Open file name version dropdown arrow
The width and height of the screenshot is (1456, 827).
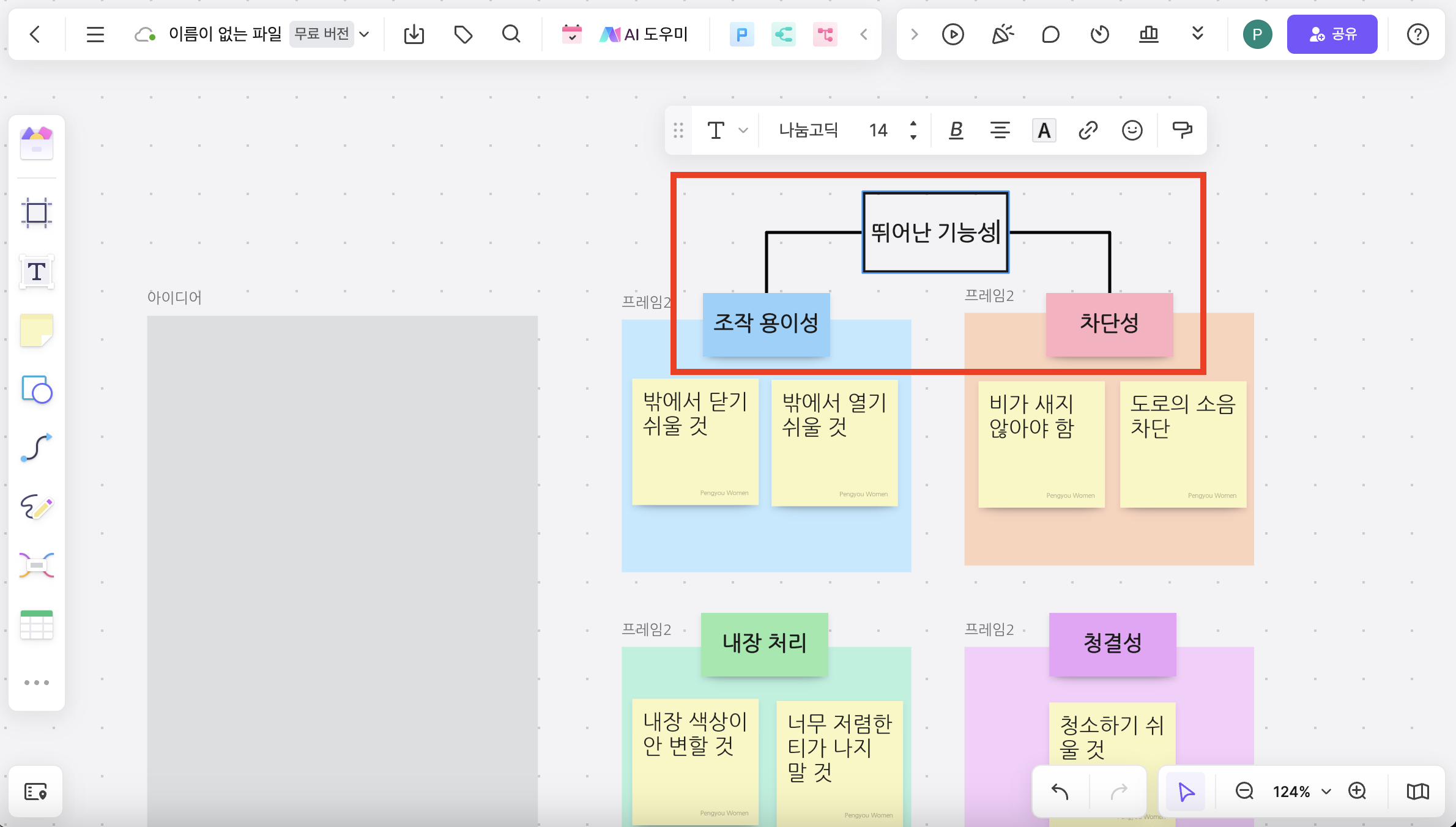pos(365,34)
